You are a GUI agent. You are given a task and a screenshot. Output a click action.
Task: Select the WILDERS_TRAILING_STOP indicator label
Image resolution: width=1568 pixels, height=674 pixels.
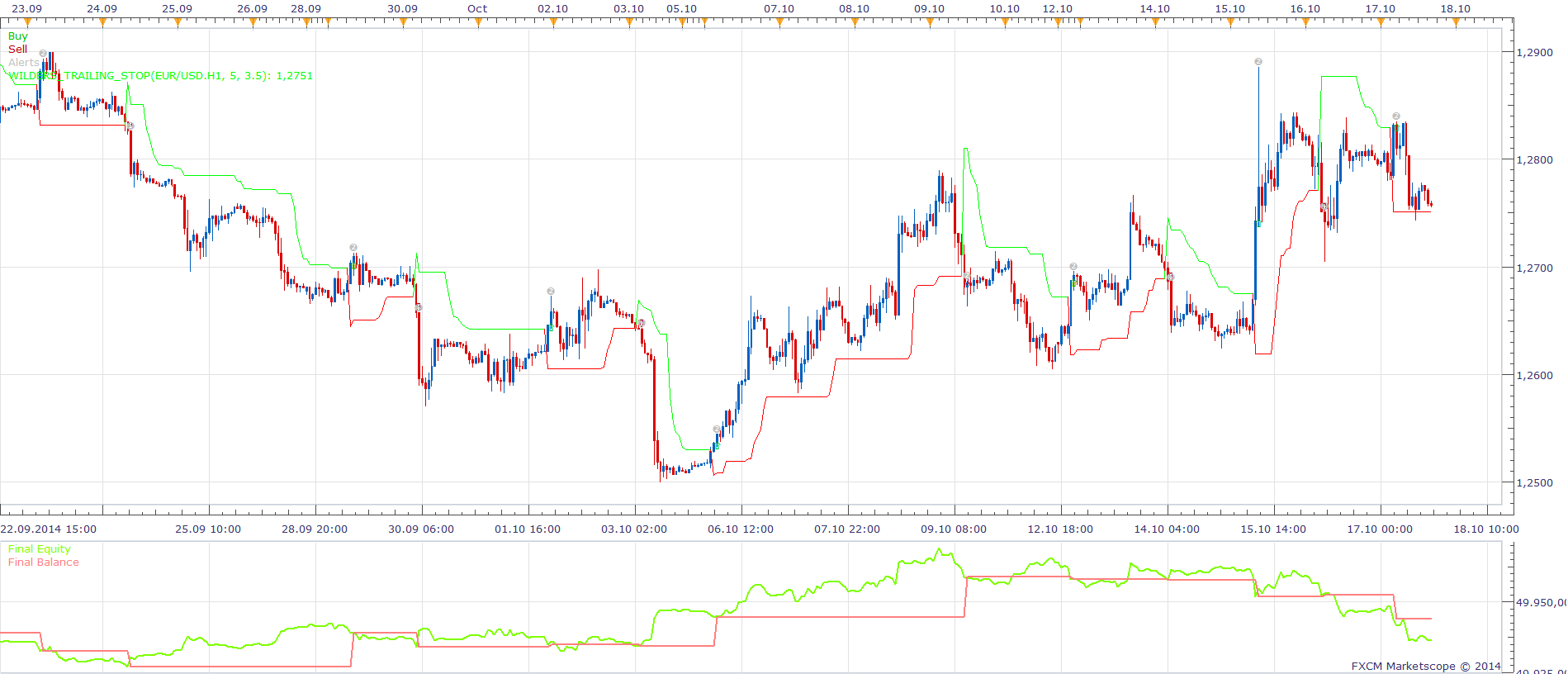pyautogui.click(x=160, y=75)
